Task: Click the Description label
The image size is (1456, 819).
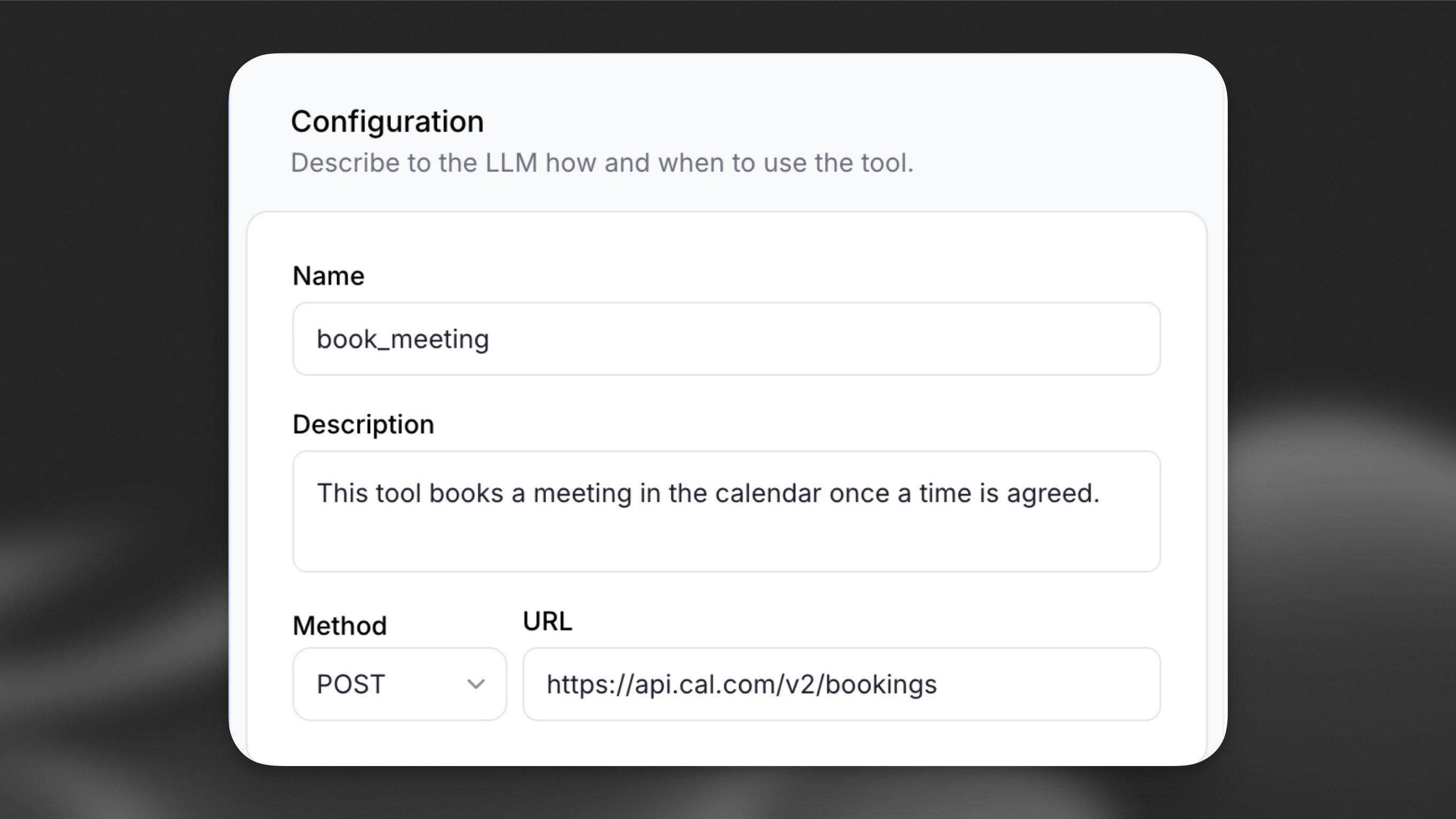Action: (x=363, y=423)
